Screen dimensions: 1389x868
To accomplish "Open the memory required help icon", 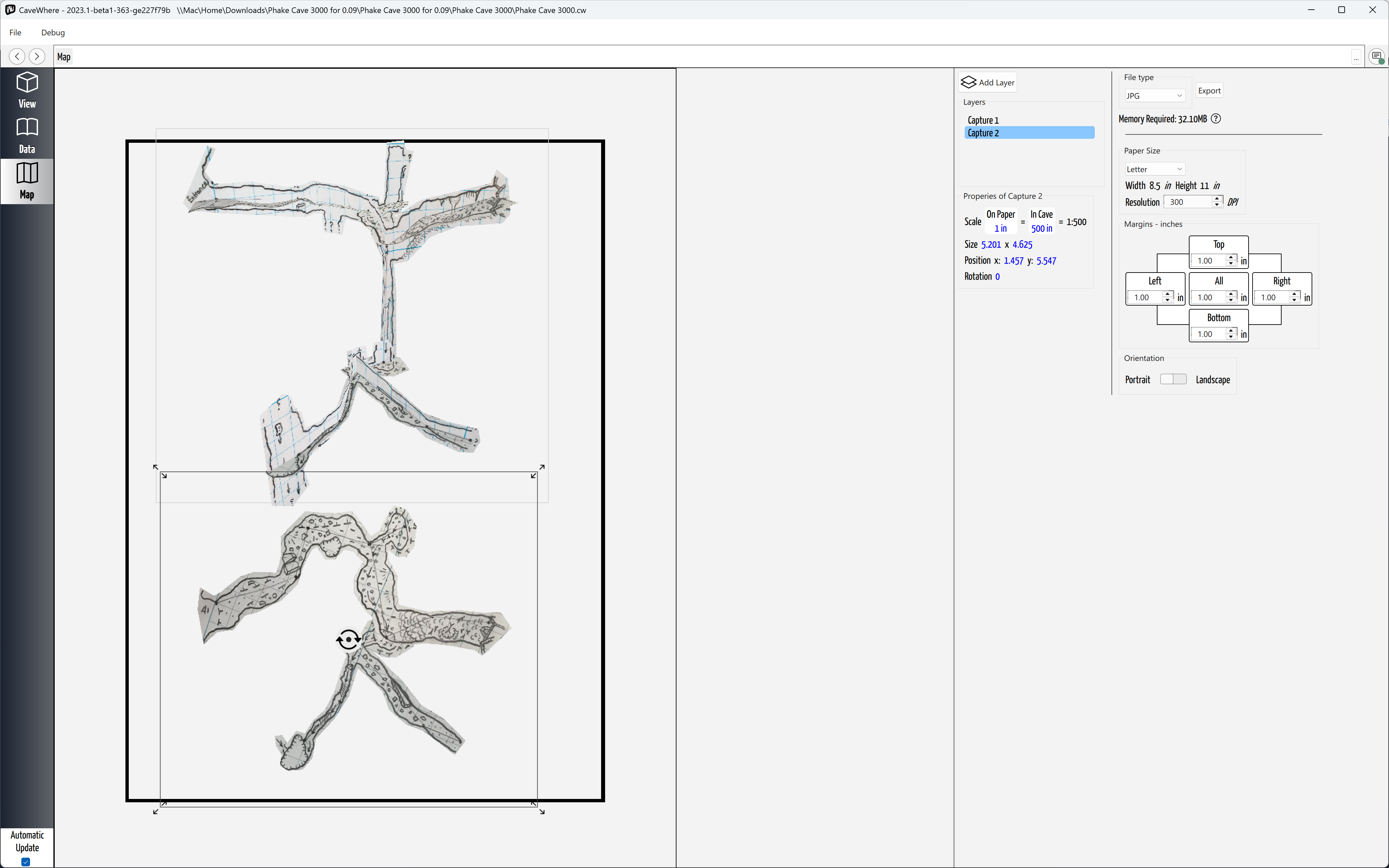I will (1216, 119).
